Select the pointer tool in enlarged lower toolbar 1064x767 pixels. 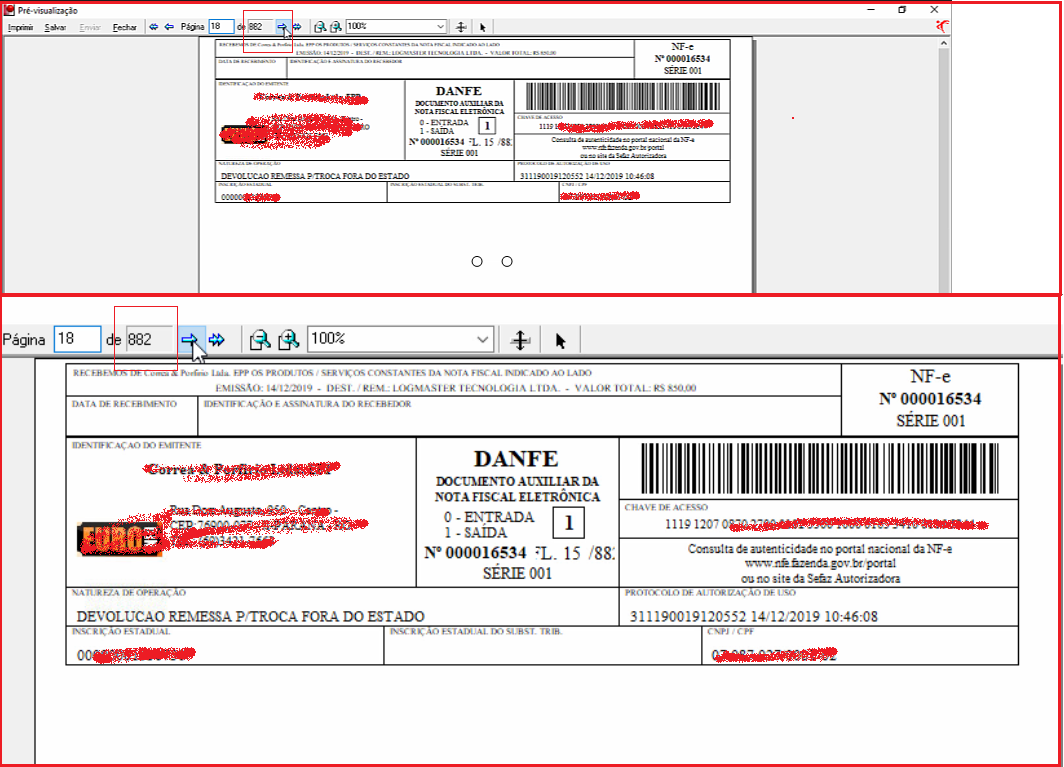coord(560,340)
